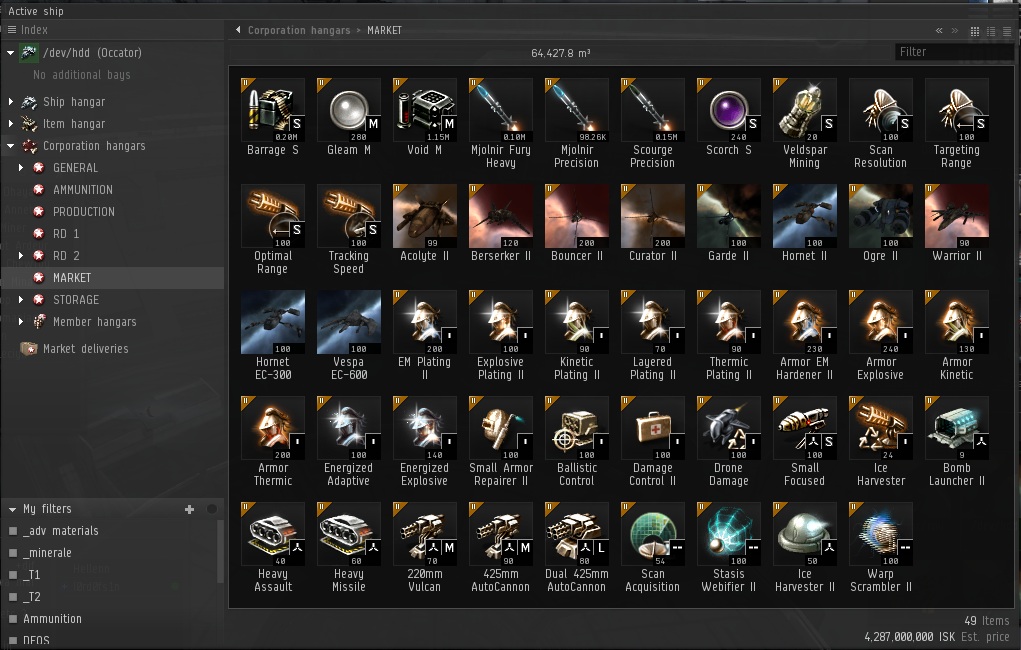Enable the _minerale filter checkbox

click(x=13, y=553)
